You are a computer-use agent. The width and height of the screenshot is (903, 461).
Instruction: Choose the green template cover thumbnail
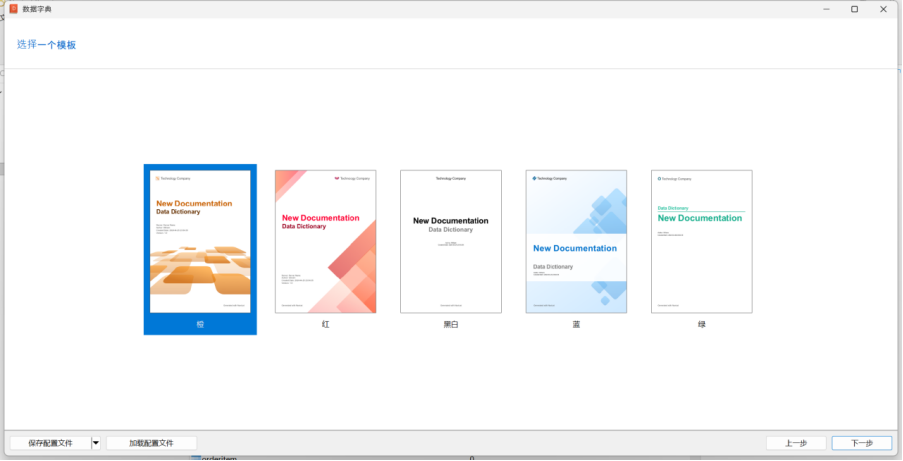click(x=701, y=241)
